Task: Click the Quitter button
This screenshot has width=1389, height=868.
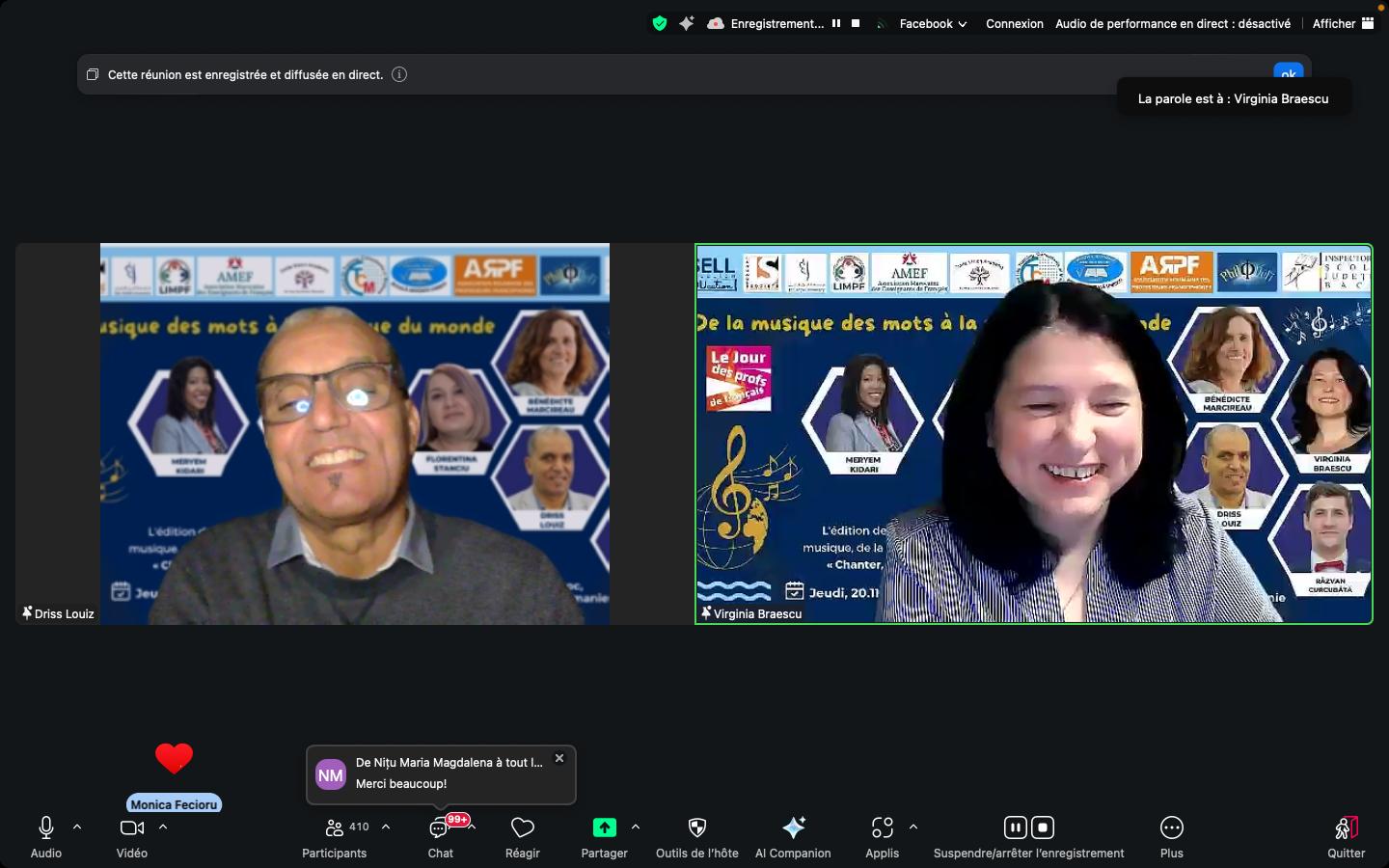Action: tap(1346, 828)
